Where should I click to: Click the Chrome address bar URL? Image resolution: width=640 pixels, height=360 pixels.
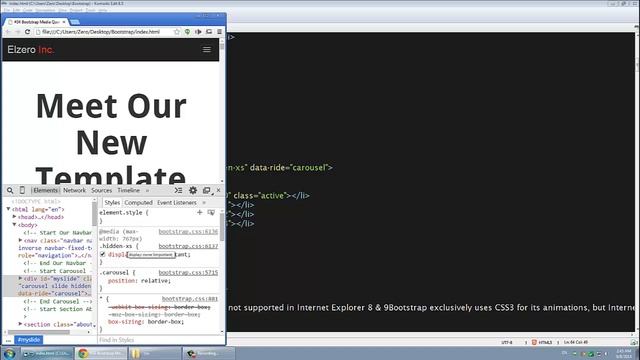101,32
